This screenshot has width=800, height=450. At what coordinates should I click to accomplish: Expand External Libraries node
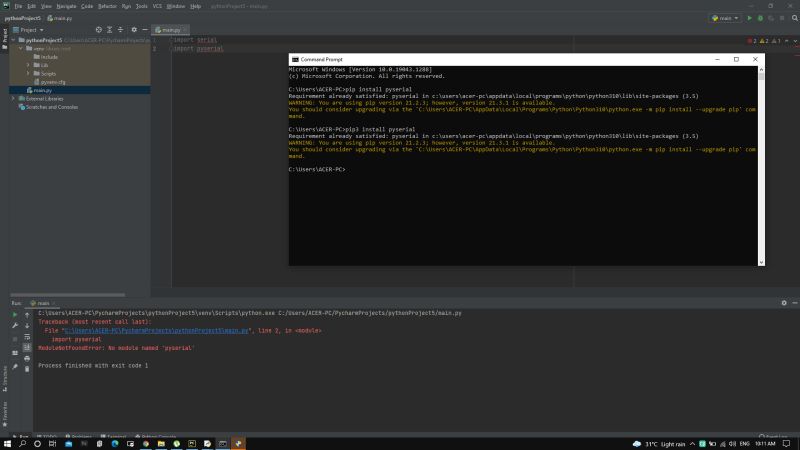14,98
